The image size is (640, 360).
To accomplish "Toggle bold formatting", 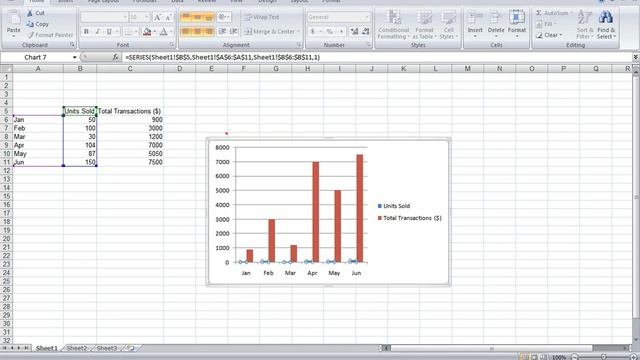I will click(86, 31).
